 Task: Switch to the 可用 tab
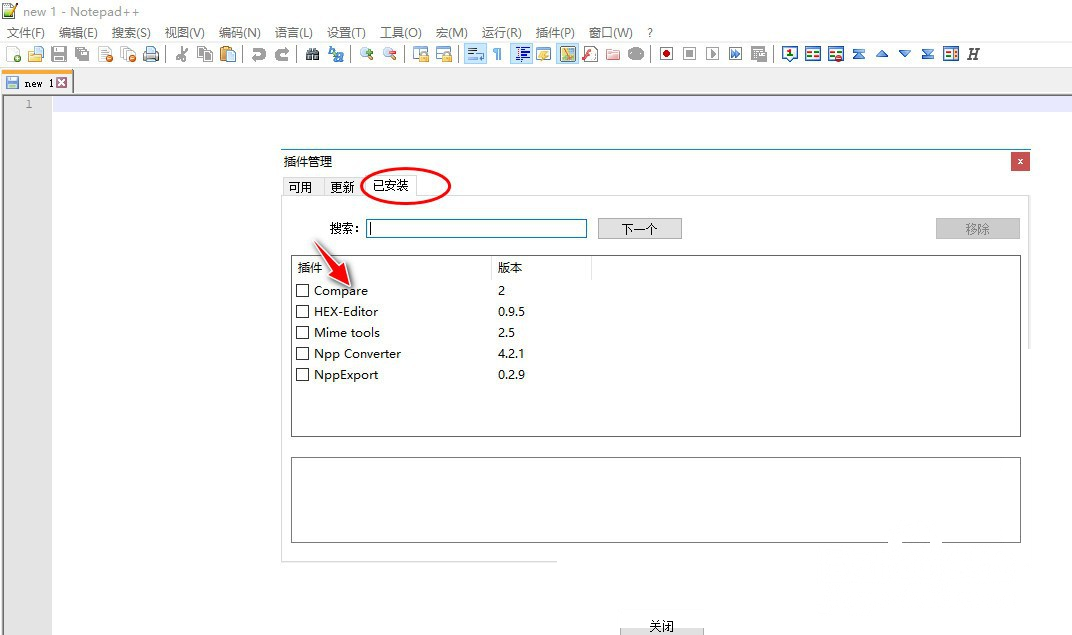[x=300, y=187]
